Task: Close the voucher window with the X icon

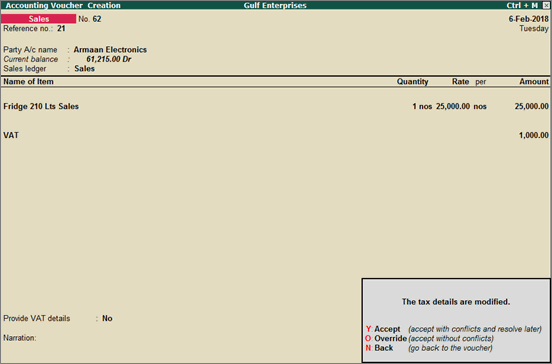Action: (x=546, y=5)
